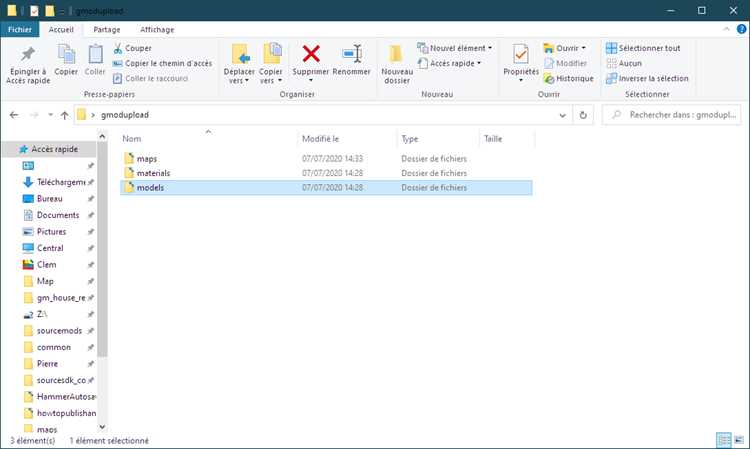Open Help with the question mark icon
The image size is (750, 449).
click(741, 29)
